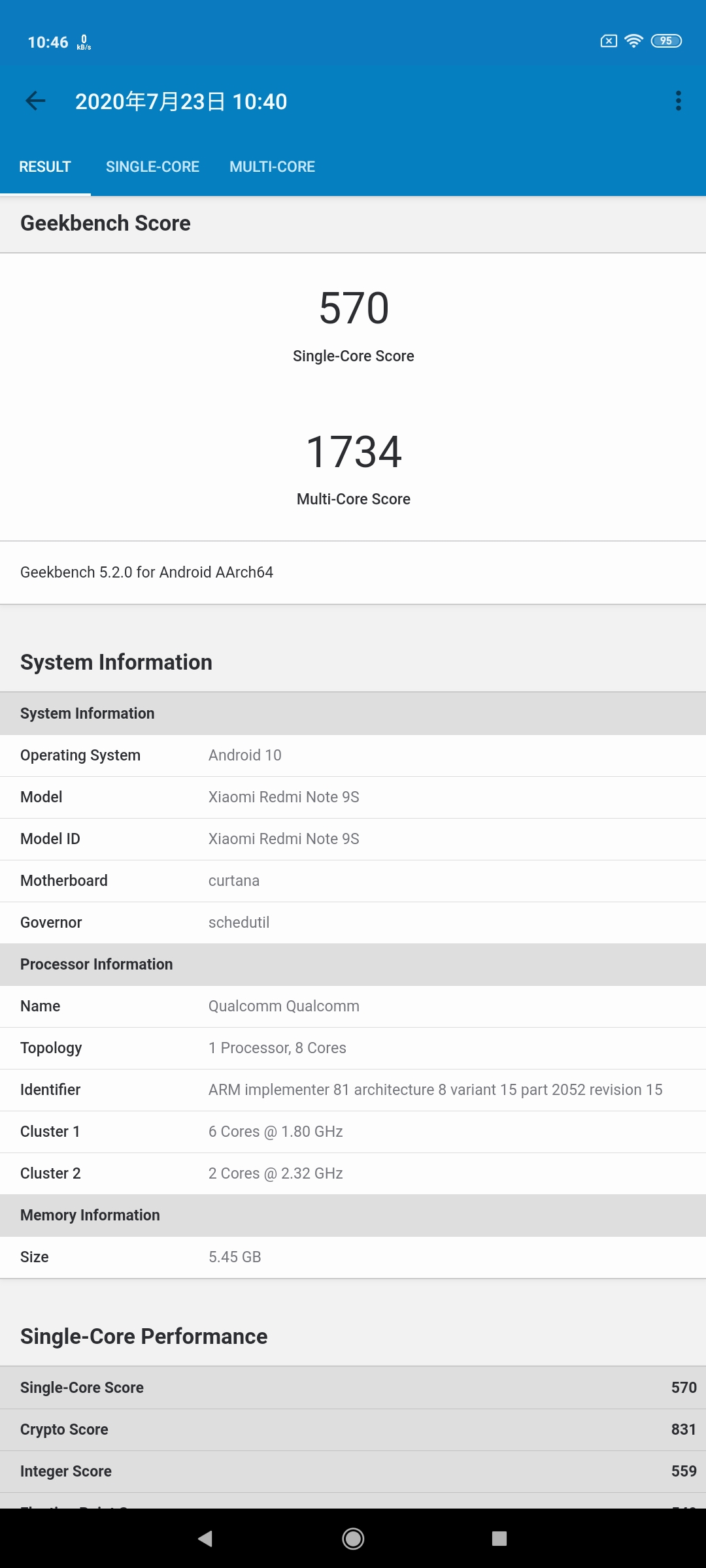Tap the Identifier ARM implementer value

coord(435,1090)
